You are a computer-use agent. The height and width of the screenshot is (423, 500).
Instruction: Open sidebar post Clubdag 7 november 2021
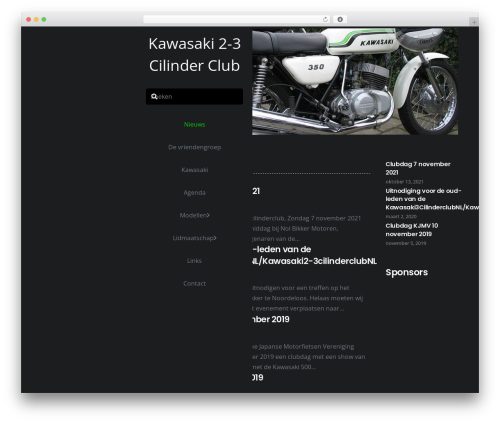click(x=418, y=168)
